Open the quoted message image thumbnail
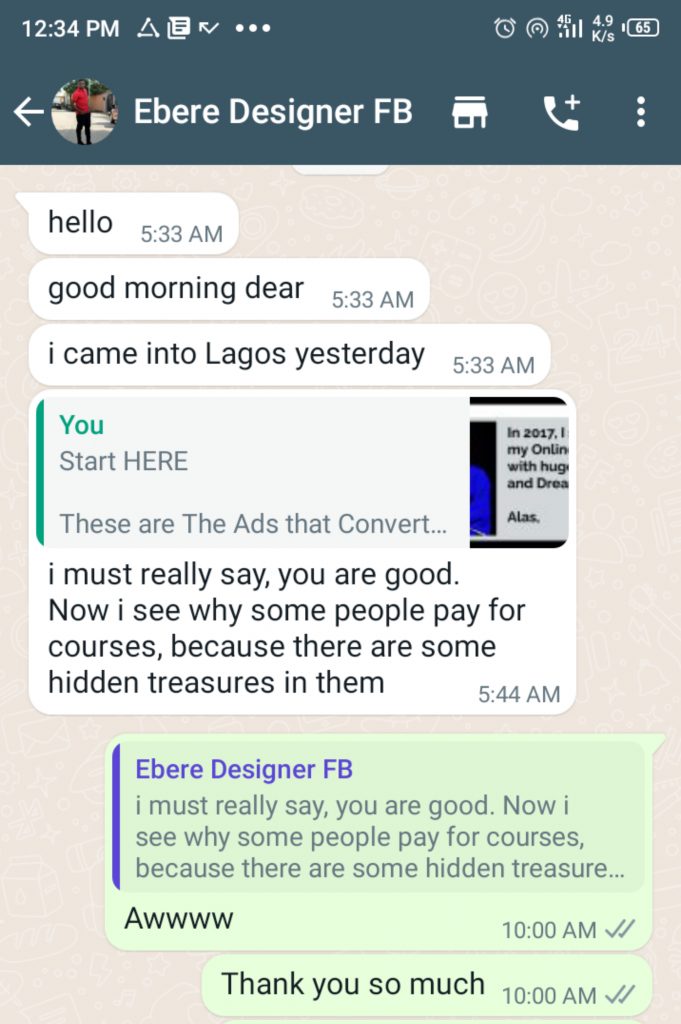 pos(519,472)
